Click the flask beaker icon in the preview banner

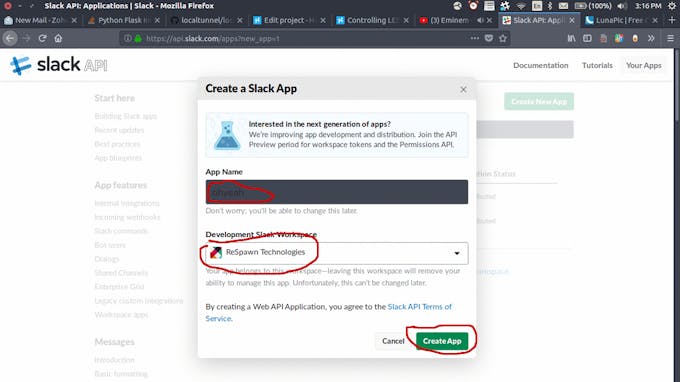point(227,135)
